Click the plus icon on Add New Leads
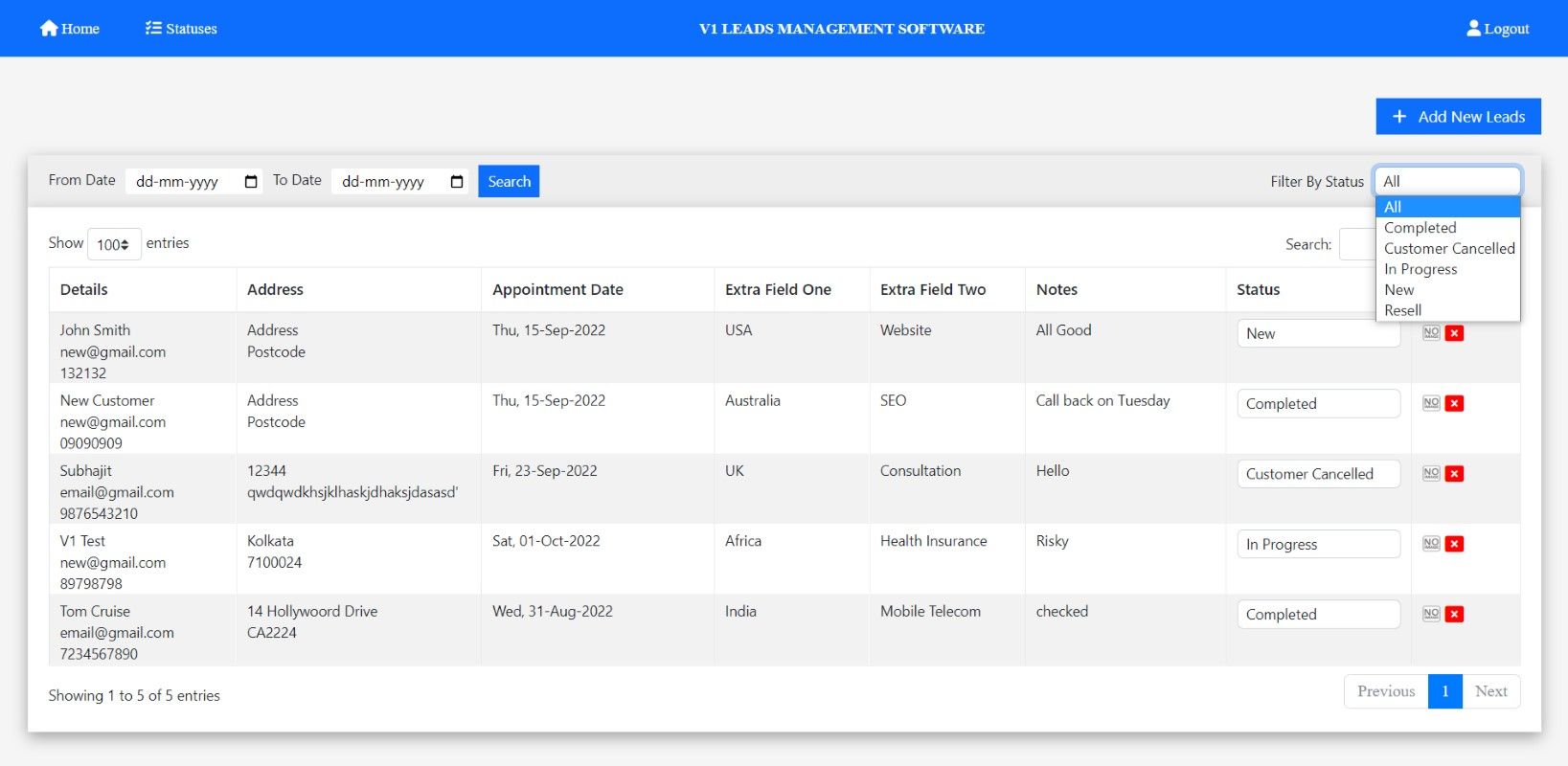The width and height of the screenshot is (1568, 766). [1399, 117]
